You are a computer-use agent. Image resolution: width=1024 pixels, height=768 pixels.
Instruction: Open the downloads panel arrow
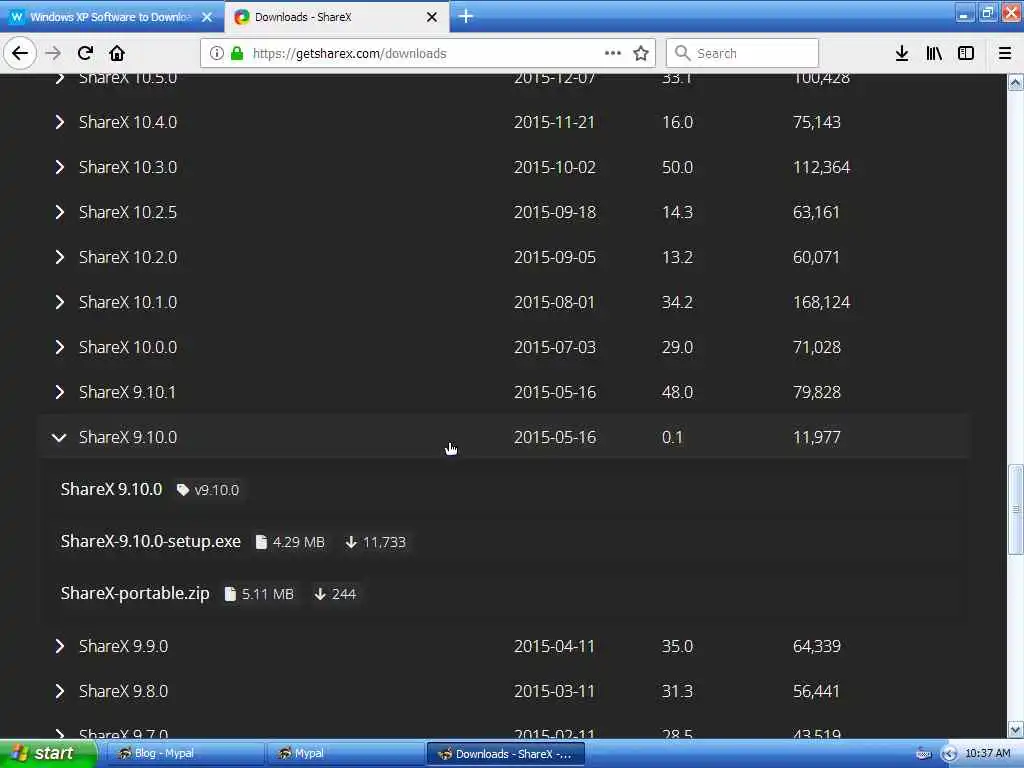(902, 54)
